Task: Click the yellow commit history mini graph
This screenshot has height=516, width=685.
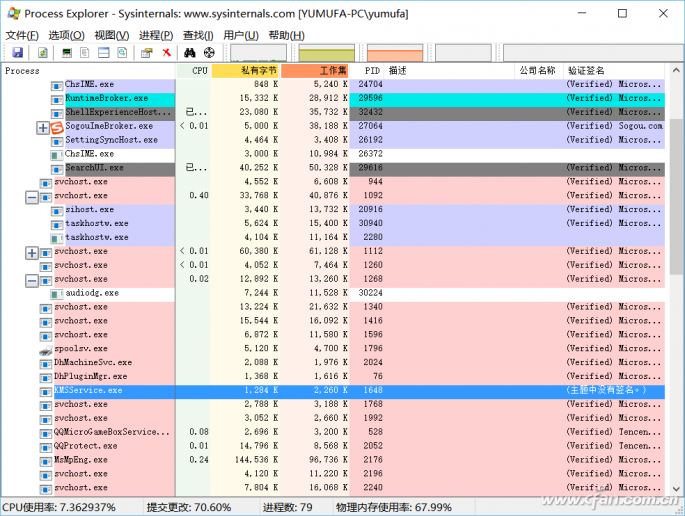Action: (326, 53)
